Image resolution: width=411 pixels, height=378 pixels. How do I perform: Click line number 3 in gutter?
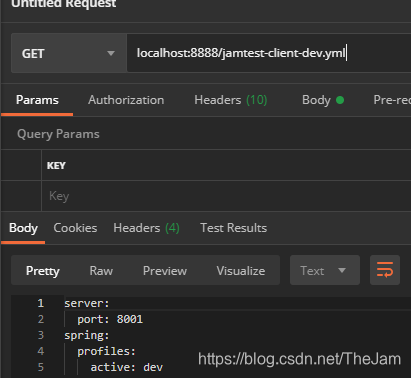[41, 335]
